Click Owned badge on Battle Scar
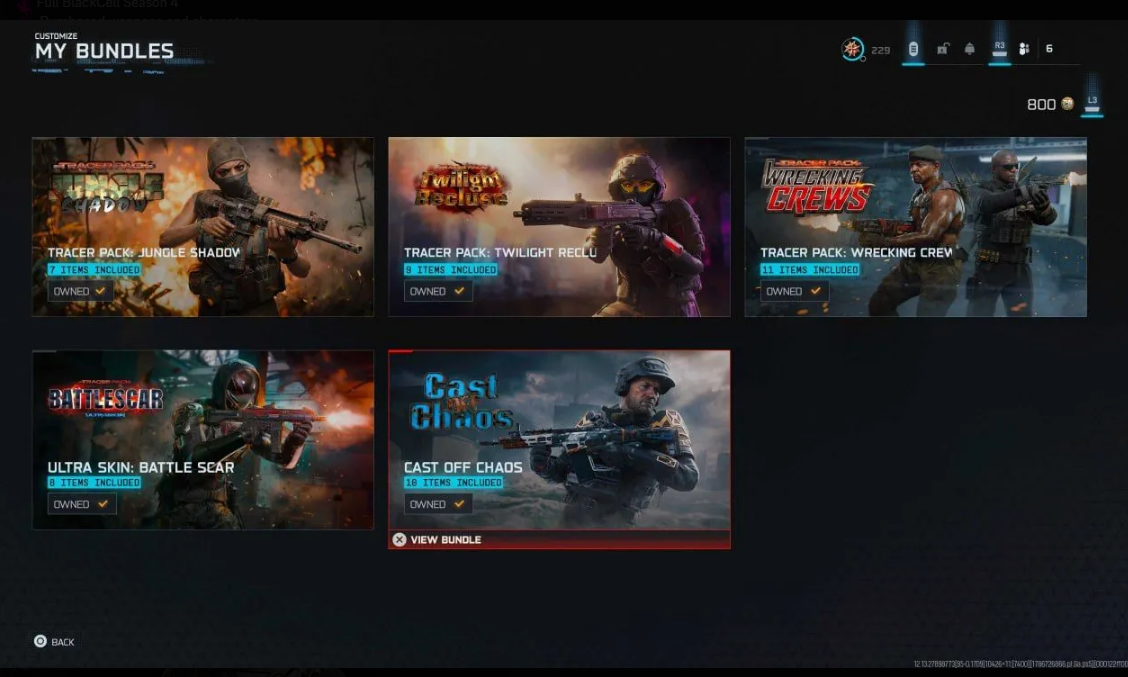The width and height of the screenshot is (1128, 677). pyautogui.click(x=81, y=504)
